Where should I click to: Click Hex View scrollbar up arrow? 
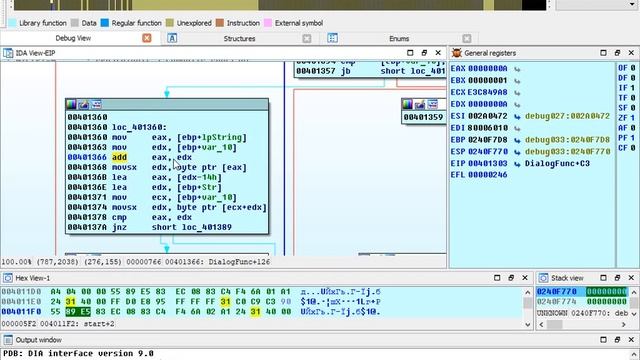click(x=527, y=292)
